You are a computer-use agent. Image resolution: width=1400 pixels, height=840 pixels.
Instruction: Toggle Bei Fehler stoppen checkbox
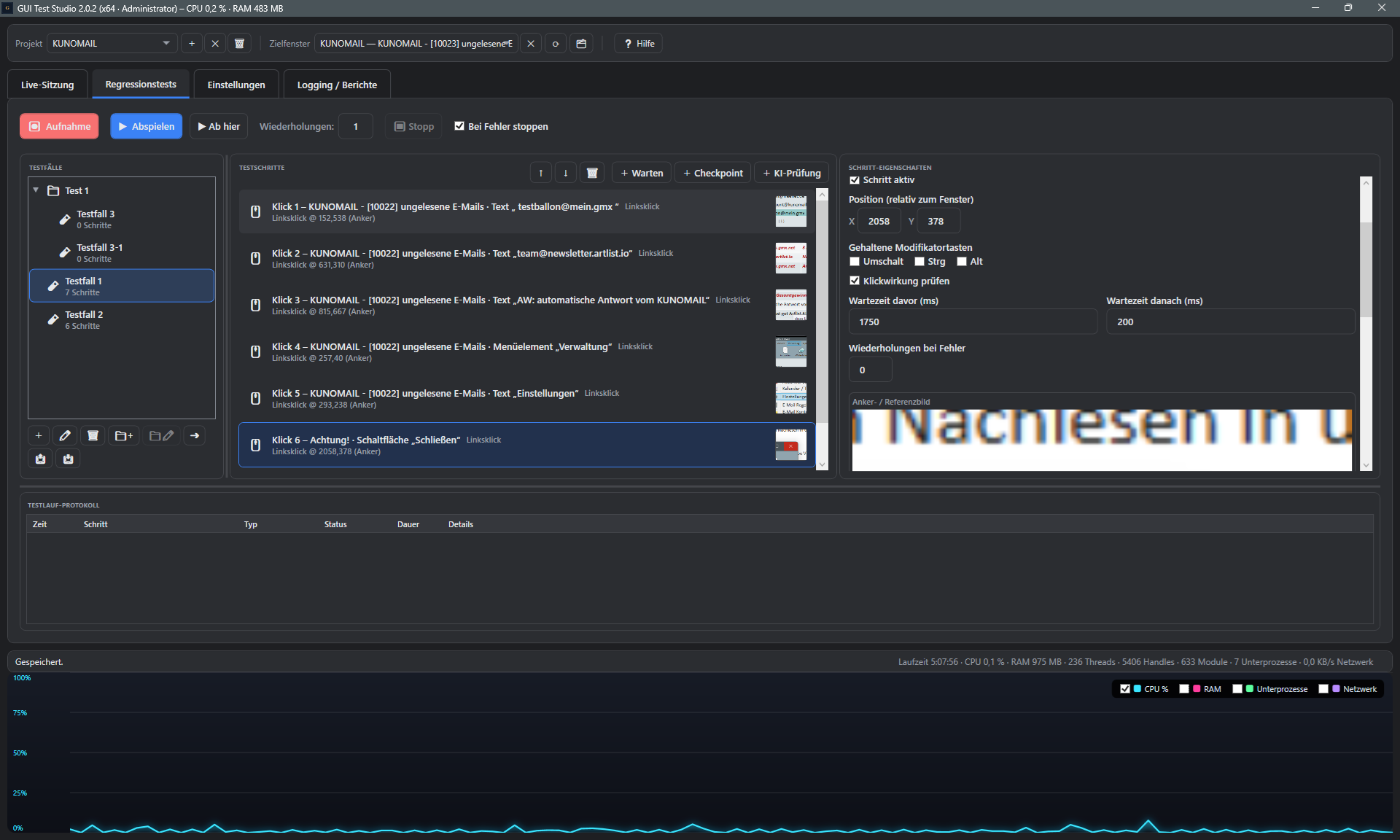pos(459,126)
